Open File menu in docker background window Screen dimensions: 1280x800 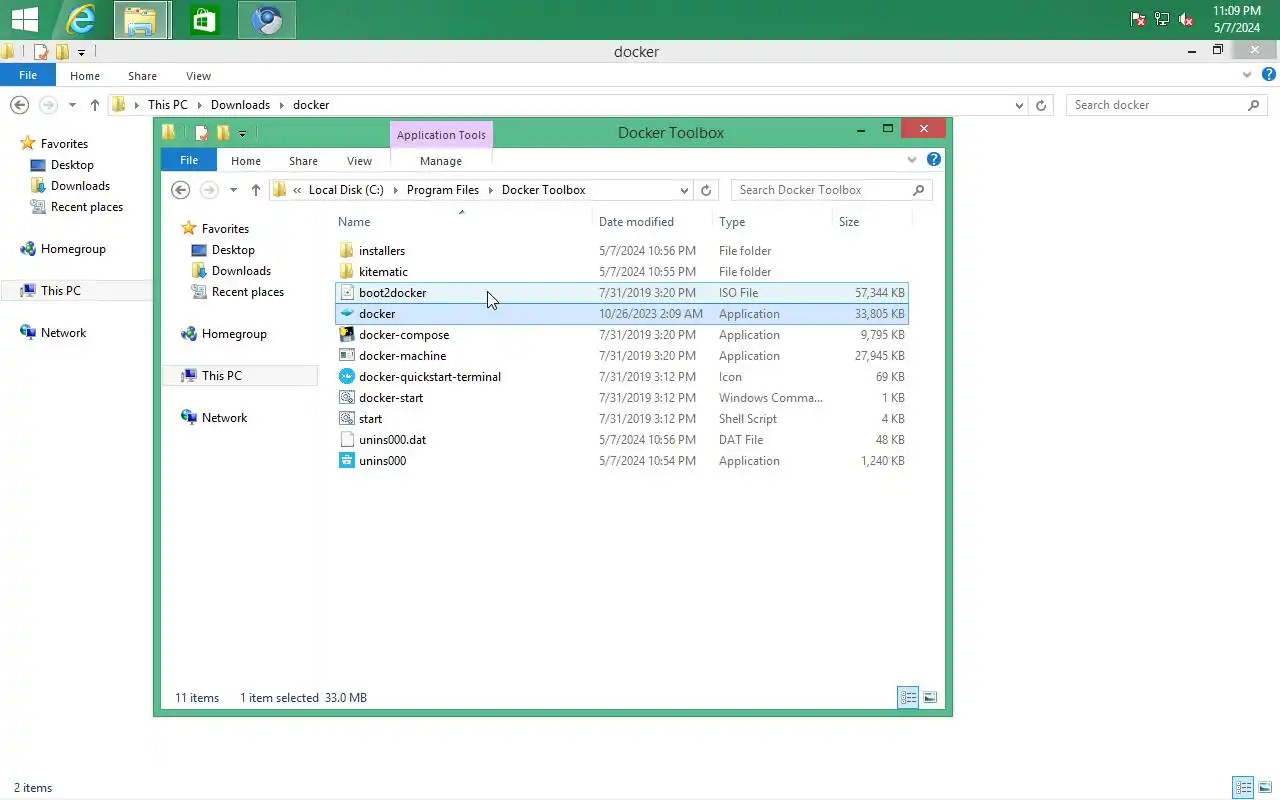28,75
